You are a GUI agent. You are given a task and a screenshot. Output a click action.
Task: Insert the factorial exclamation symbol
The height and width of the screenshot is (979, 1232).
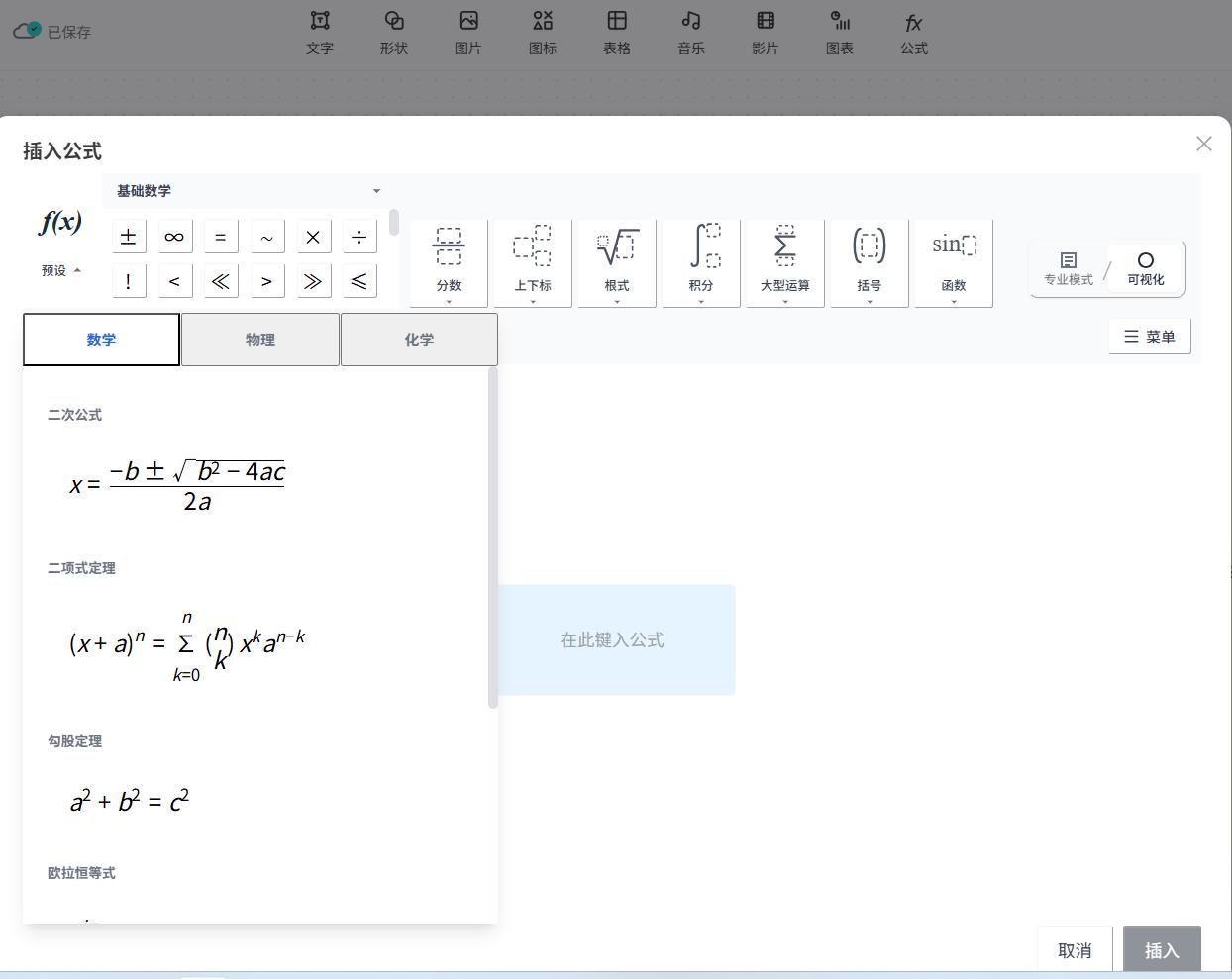tap(128, 281)
